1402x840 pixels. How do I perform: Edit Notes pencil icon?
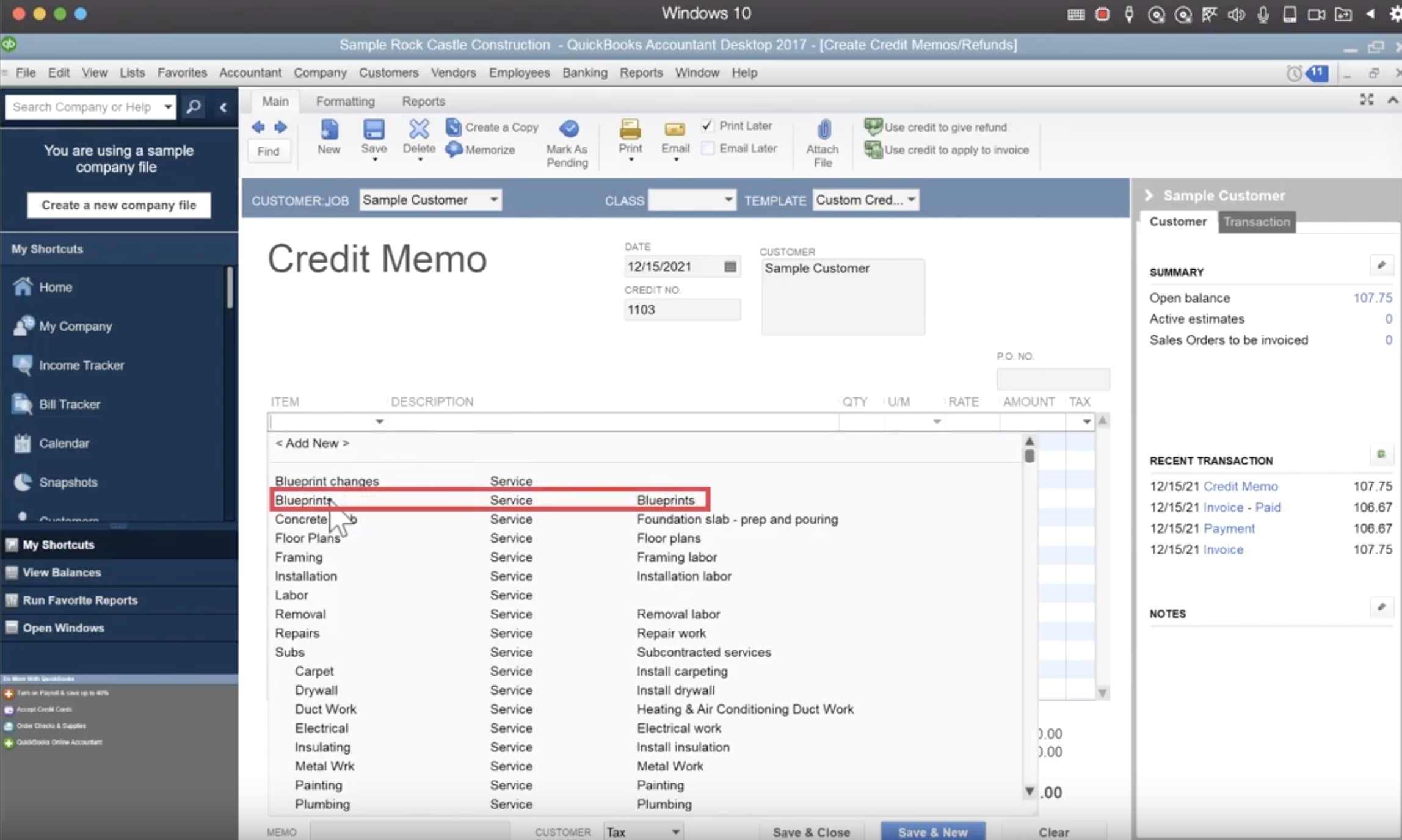point(1381,607)
